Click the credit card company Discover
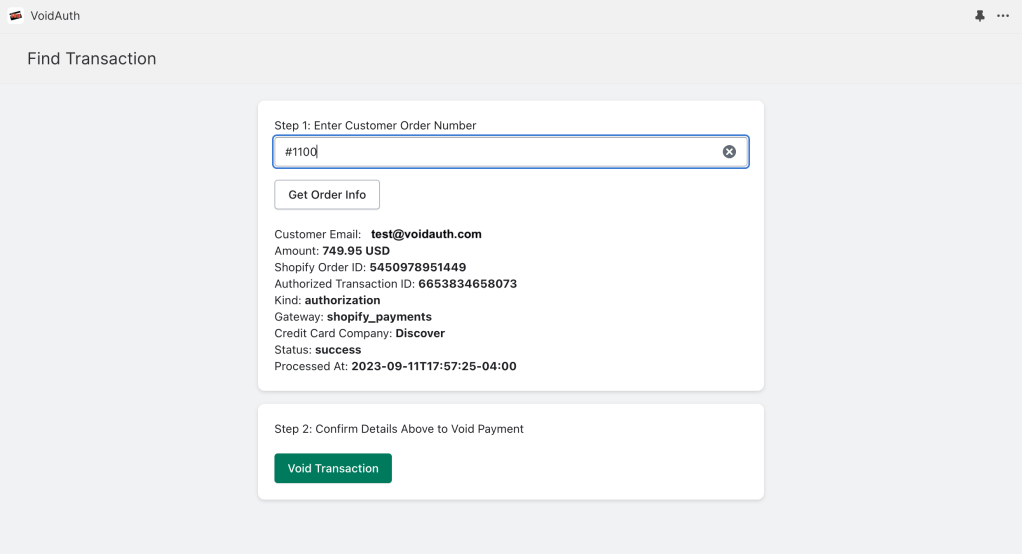This screenshot has width=1022, height=554. click(x=420, y=333)
